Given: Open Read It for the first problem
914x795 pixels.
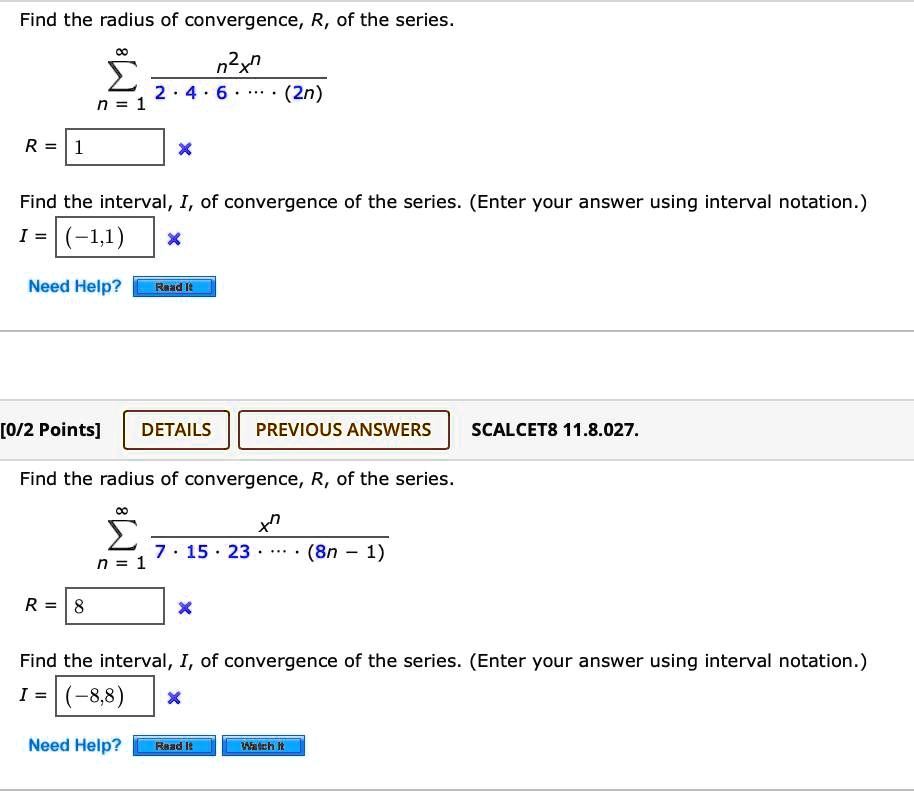Looking at the screenshot, I should click(174, 287).
